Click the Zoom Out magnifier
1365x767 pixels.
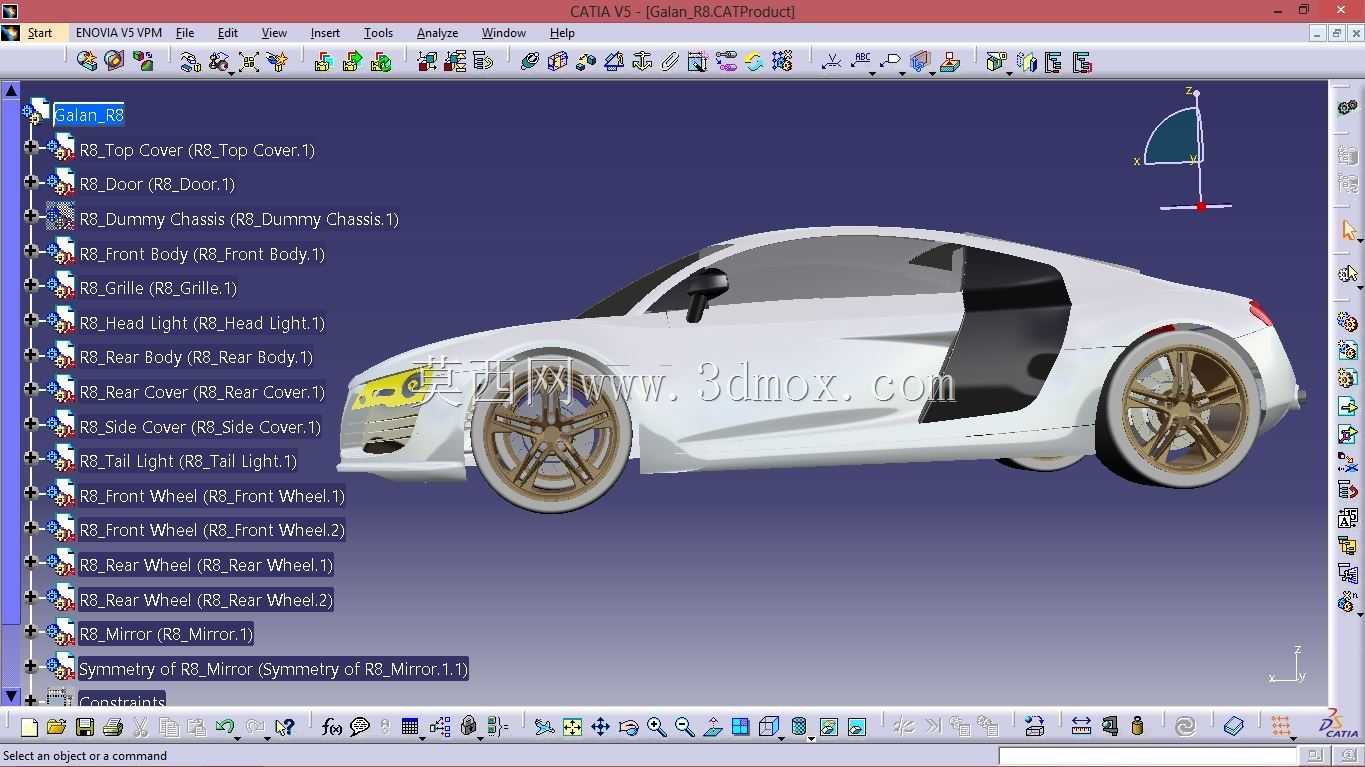pyautogui.click(x=684, y=727)
